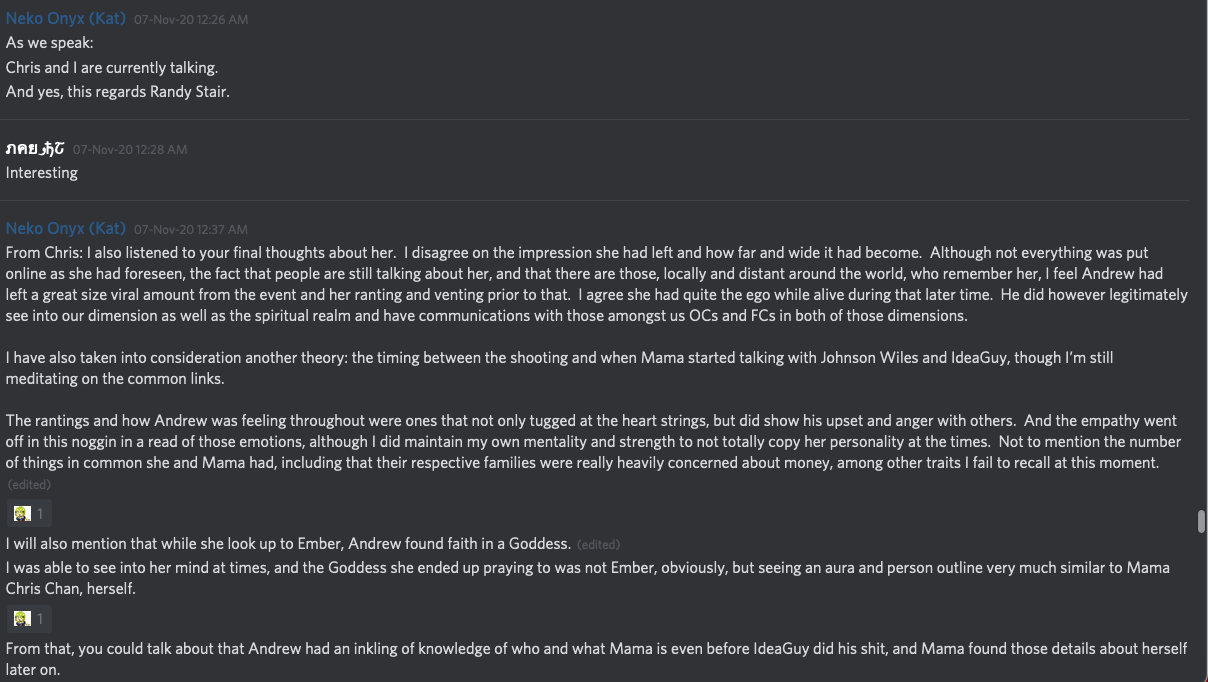Click the 'And yes, this regards Randy Stair.' line
The width and height of the screenshot is (1208, 682).
(x=118, y=92)
